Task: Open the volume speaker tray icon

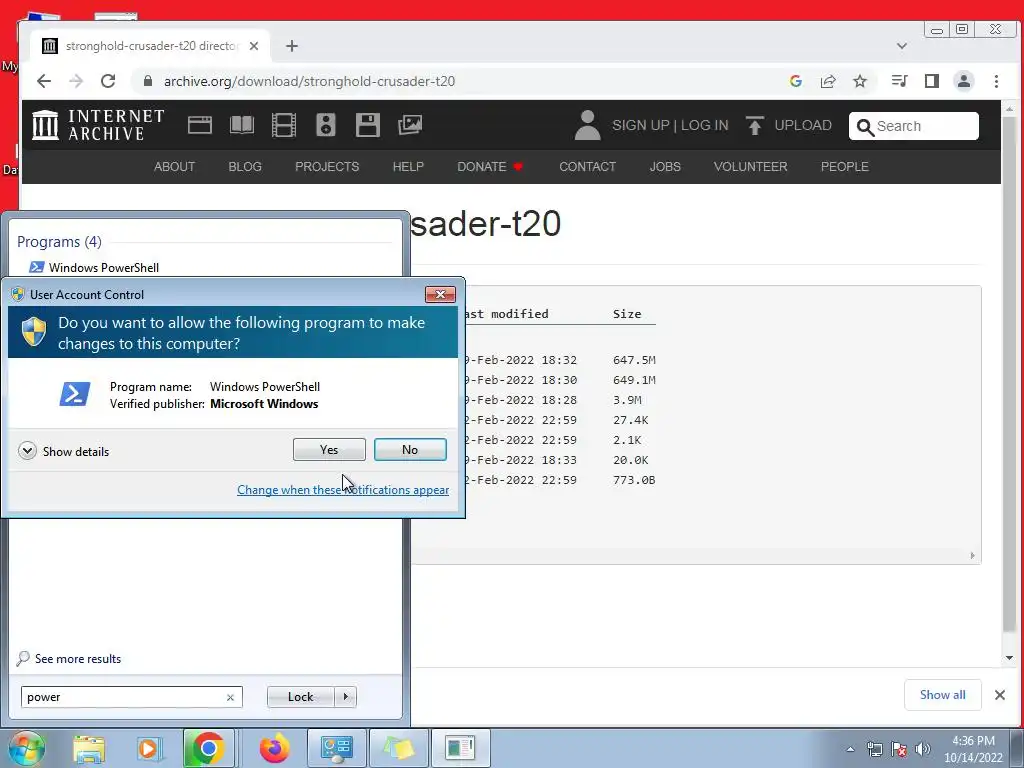Action: point(923,749)
